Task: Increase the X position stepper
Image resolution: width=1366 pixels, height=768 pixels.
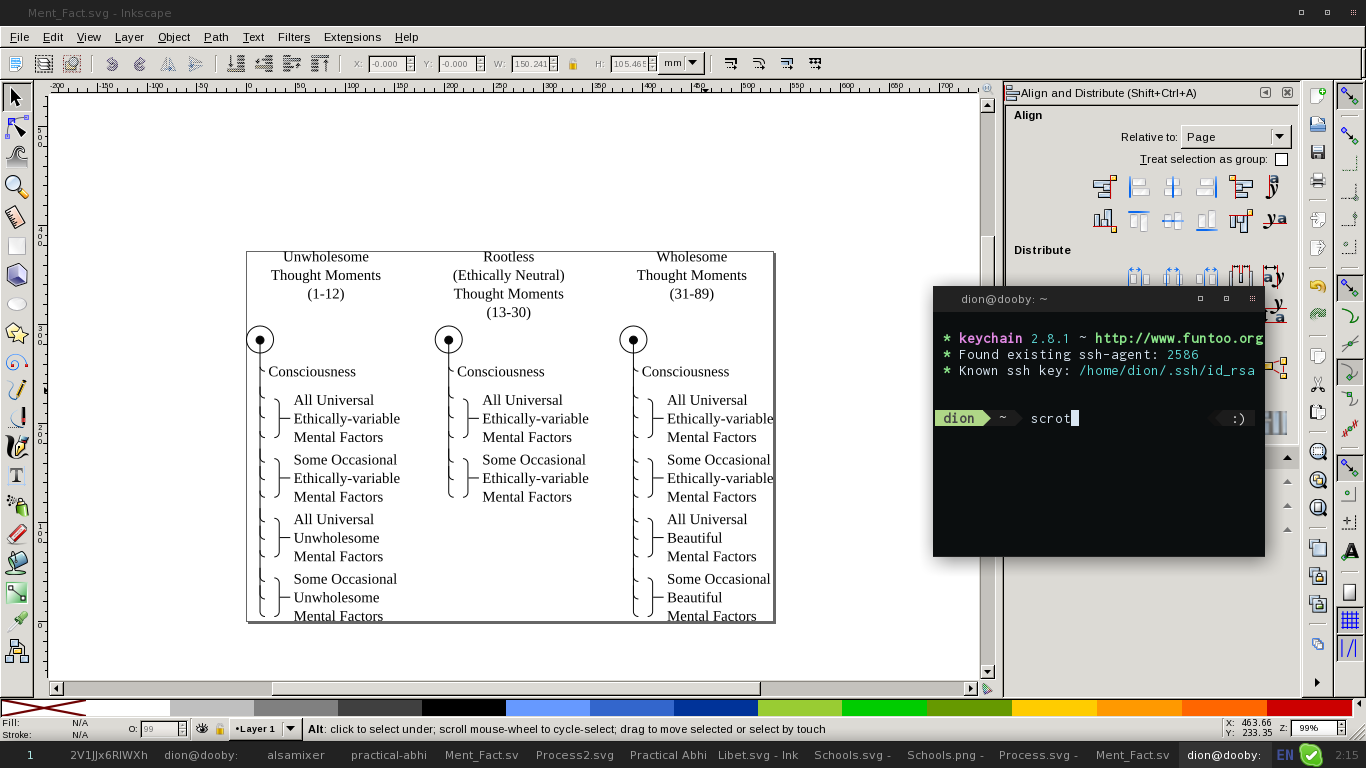Action: (410, 59)
